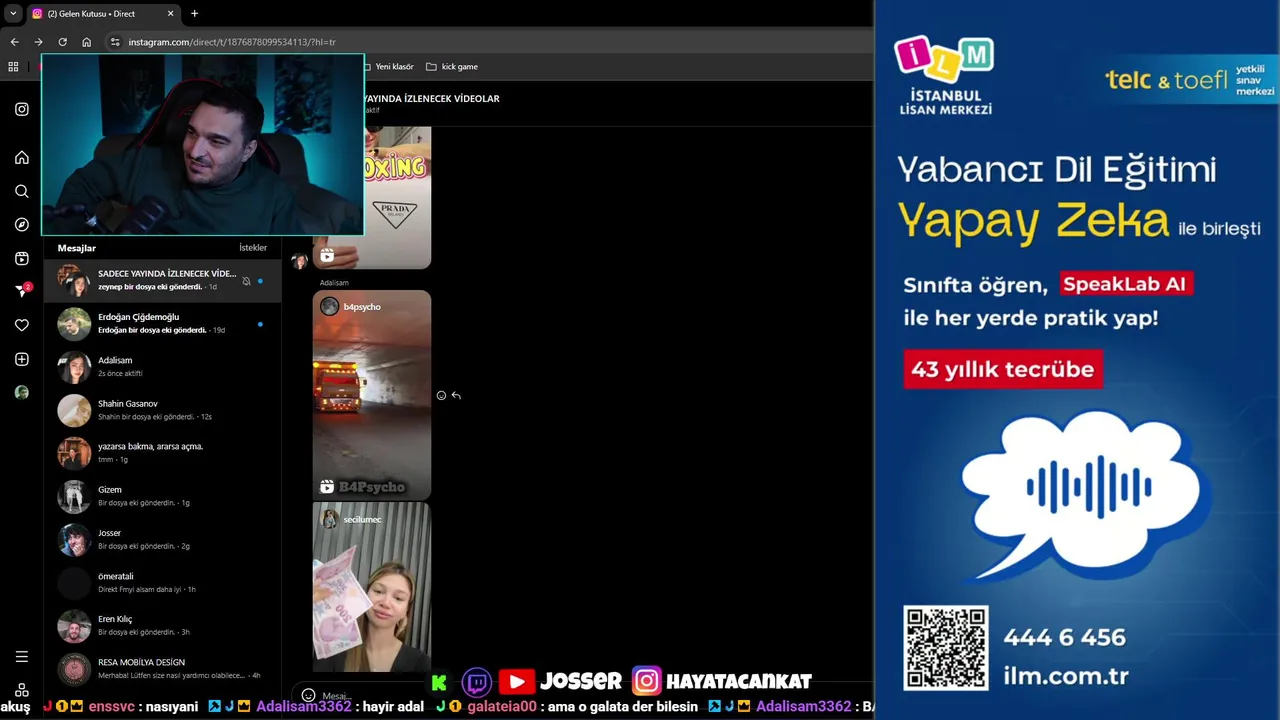Click Reels icon on PRADA boxing thumbnail
The width and height of the screenshot is (1280, 720).
pos(327,256)
